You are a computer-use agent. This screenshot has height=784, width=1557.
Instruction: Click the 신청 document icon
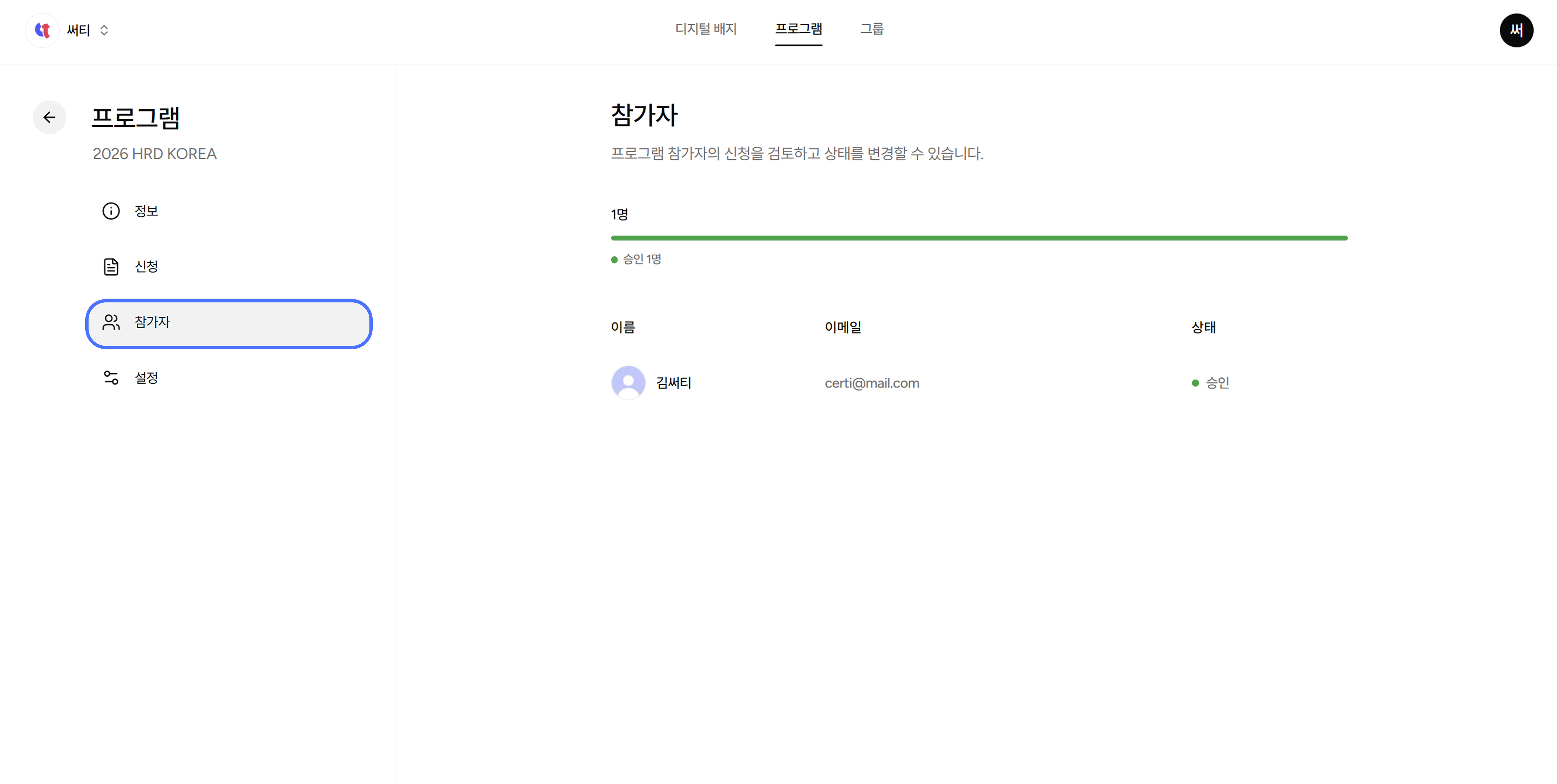click(x=111, y=266)
